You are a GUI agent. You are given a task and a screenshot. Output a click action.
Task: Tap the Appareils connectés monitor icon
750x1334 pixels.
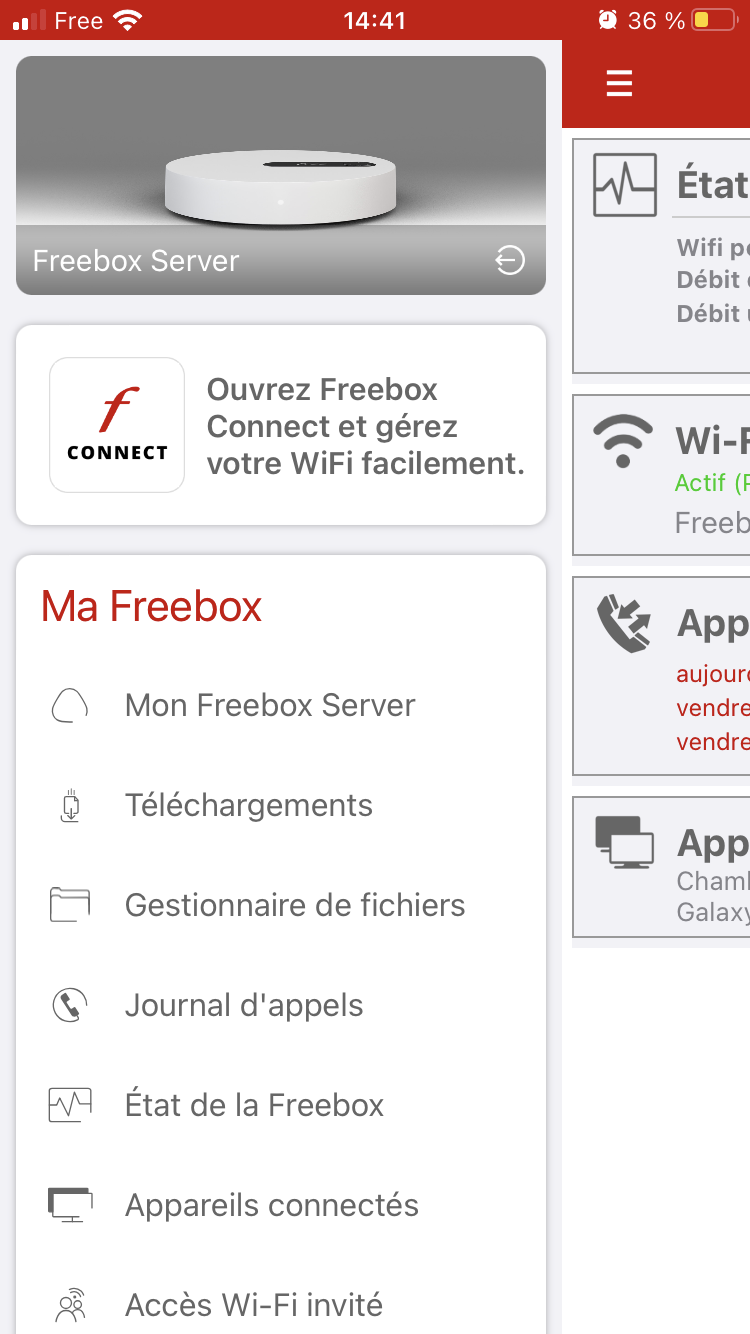coord(69,1205)
